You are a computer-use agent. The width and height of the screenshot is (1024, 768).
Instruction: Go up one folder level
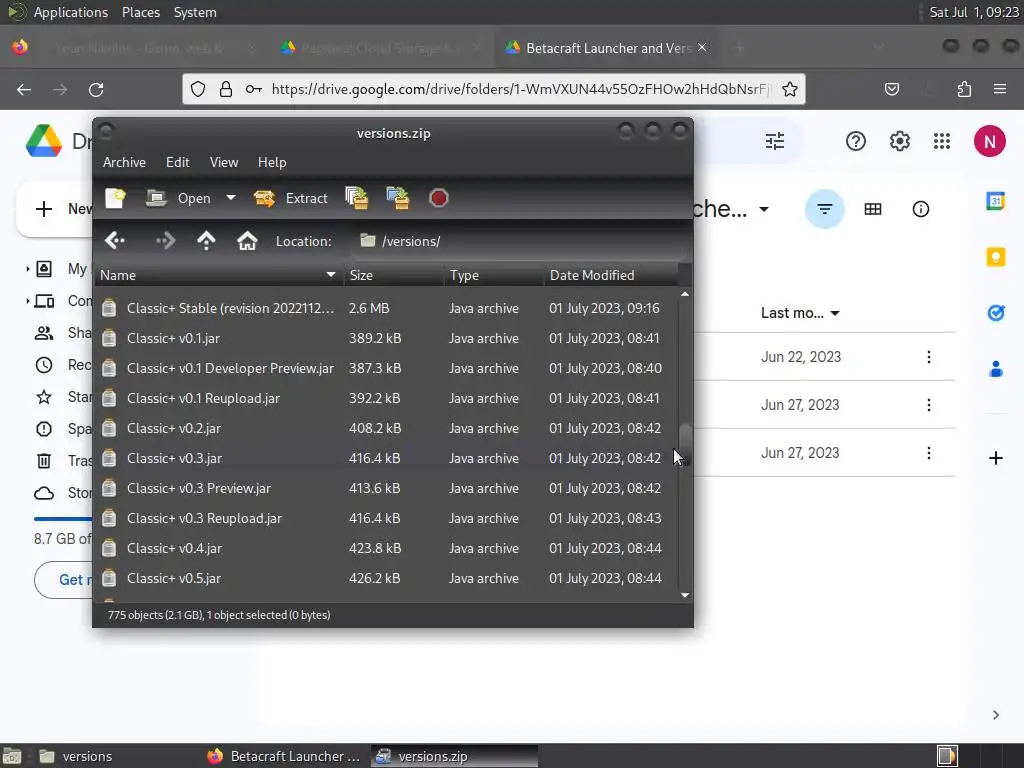(x=206, y=241)
